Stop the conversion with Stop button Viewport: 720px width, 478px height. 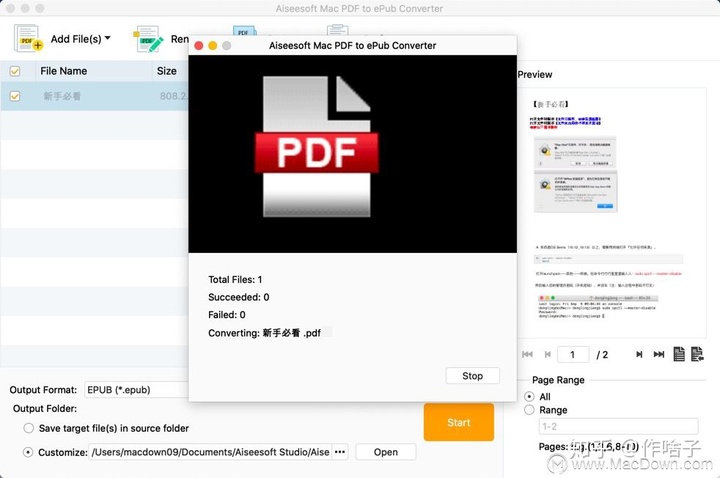click(x=472, y=376)
